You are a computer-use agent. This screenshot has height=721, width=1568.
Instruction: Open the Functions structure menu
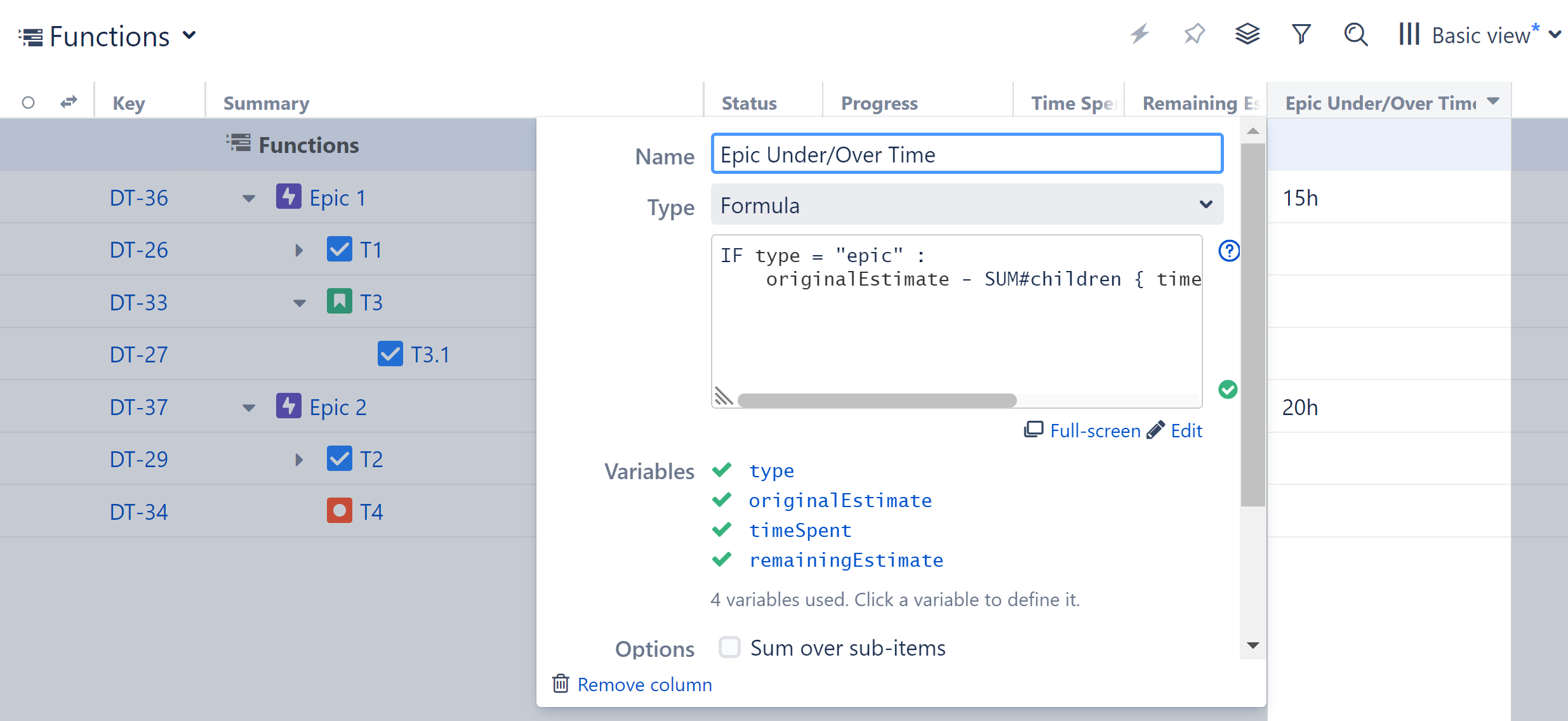[x=108, y=36]
